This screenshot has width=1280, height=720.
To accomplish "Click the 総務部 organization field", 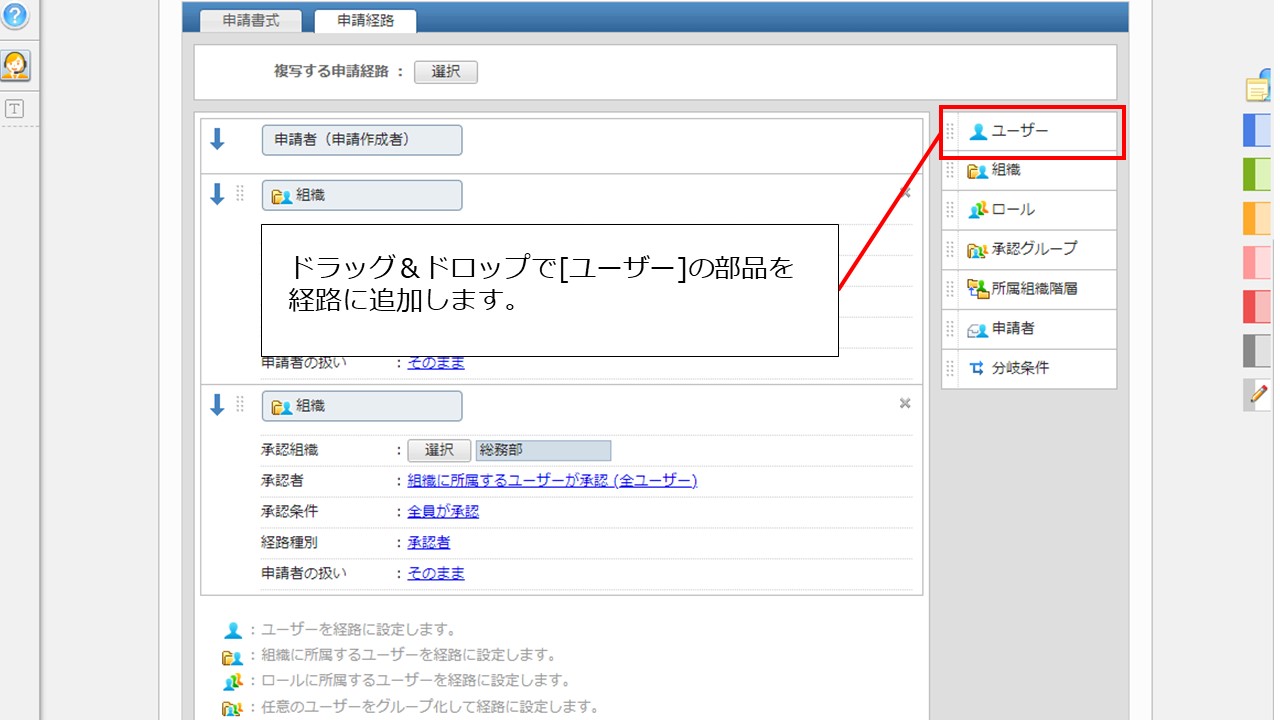I will [543, 450].
